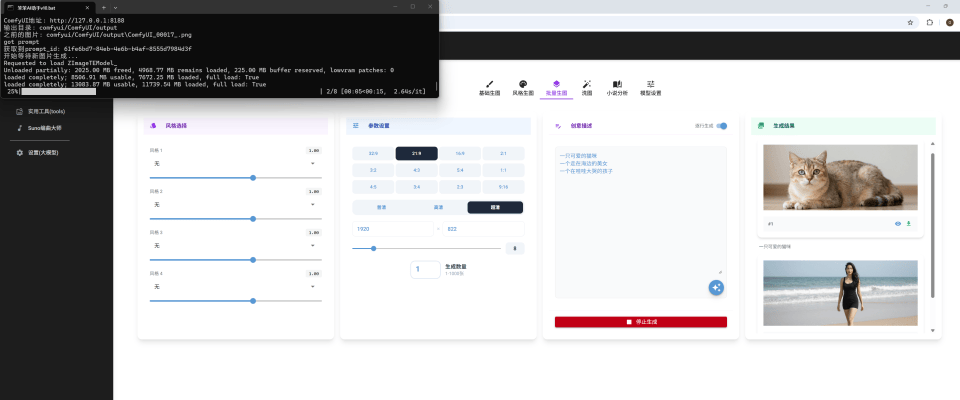
Task: Click the magic wand 洗图 icon
Action: tap(587, 87)
